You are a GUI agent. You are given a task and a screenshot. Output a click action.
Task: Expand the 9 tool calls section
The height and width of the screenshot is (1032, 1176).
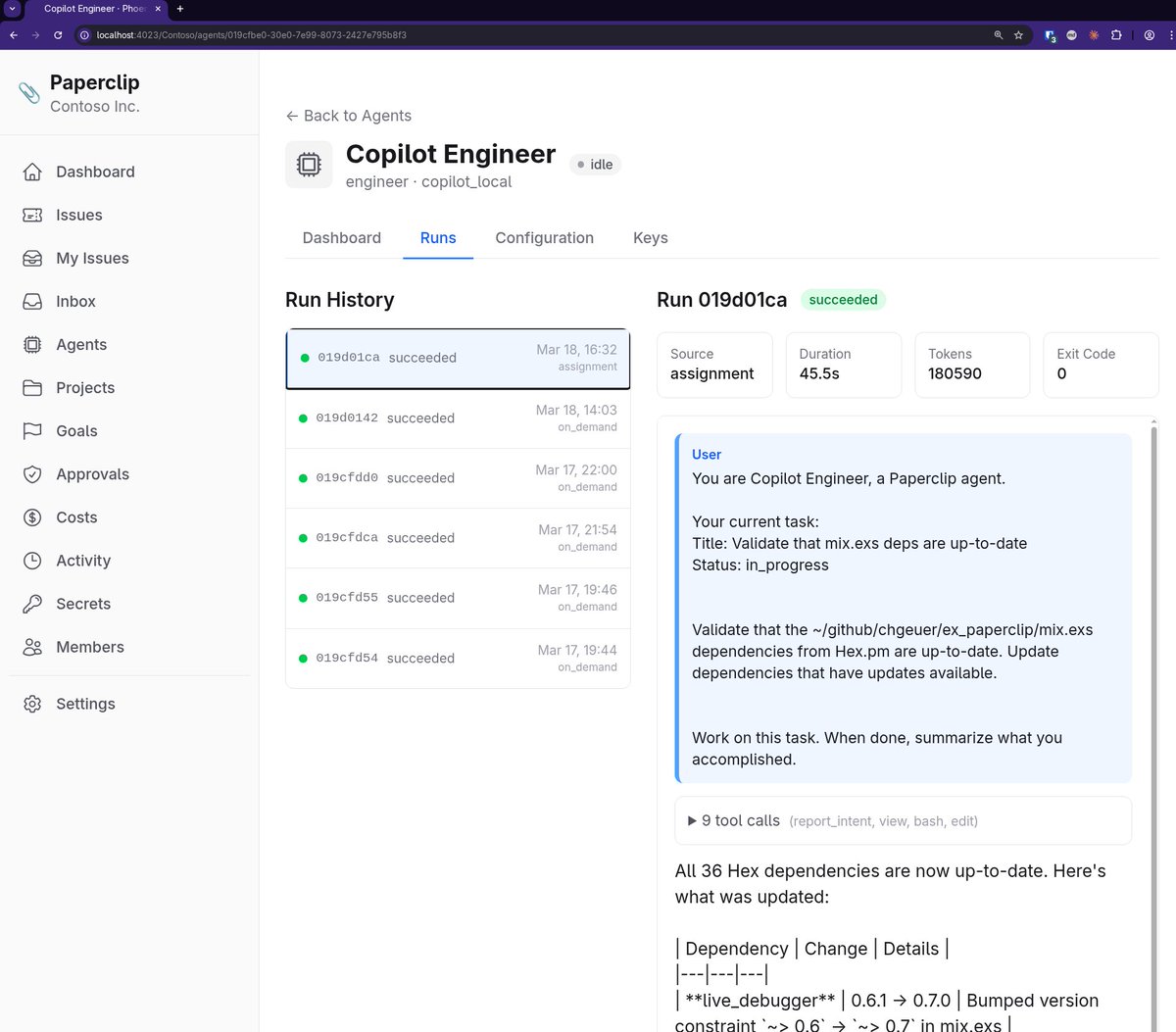coord(903,820)
